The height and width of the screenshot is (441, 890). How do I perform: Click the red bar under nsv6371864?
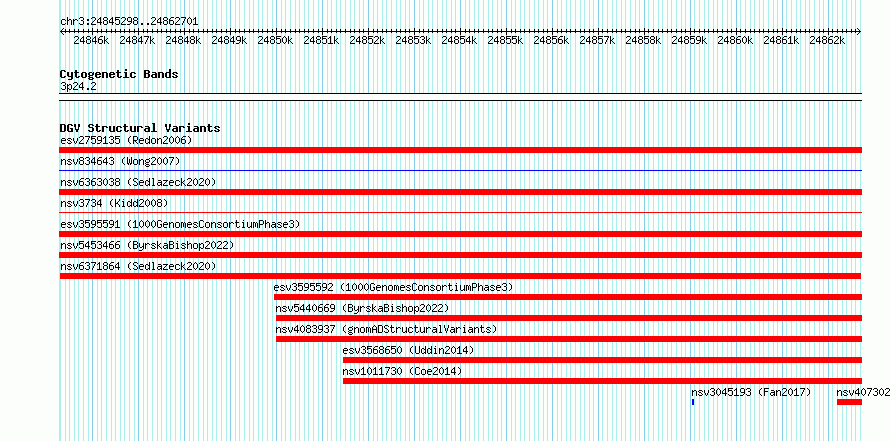coord(460,276)
